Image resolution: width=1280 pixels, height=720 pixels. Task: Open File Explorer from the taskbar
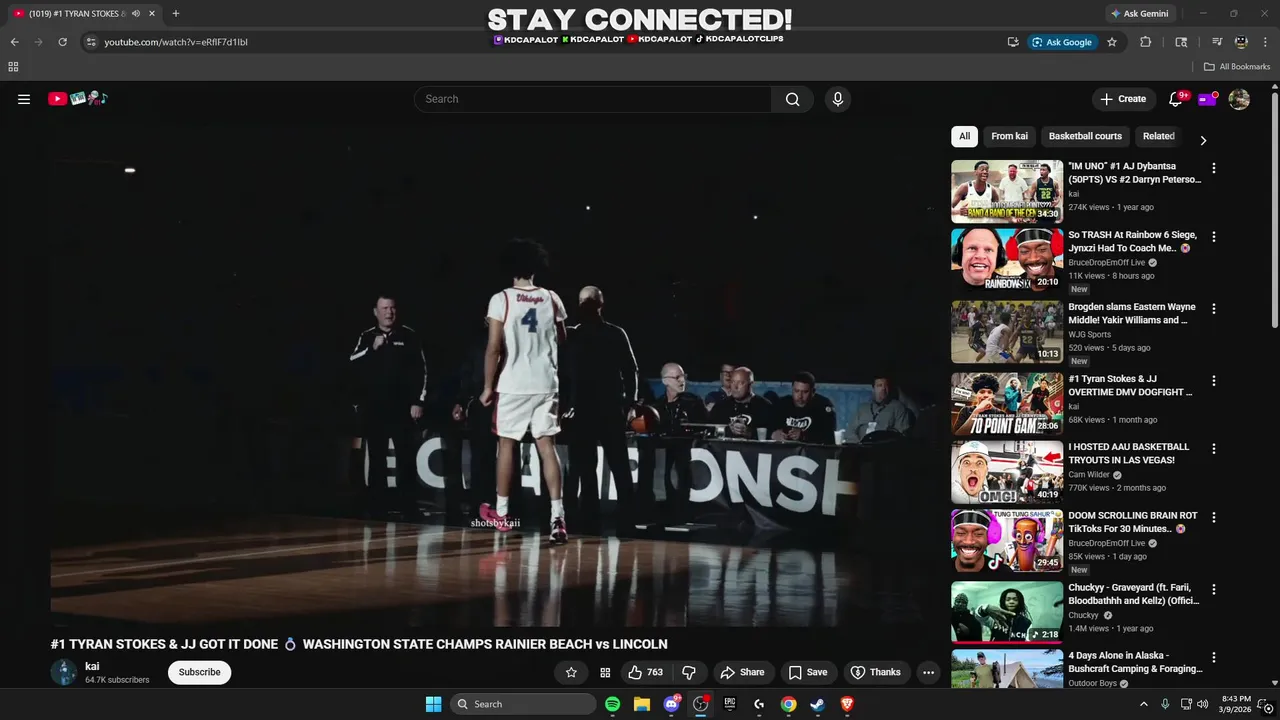642,704
